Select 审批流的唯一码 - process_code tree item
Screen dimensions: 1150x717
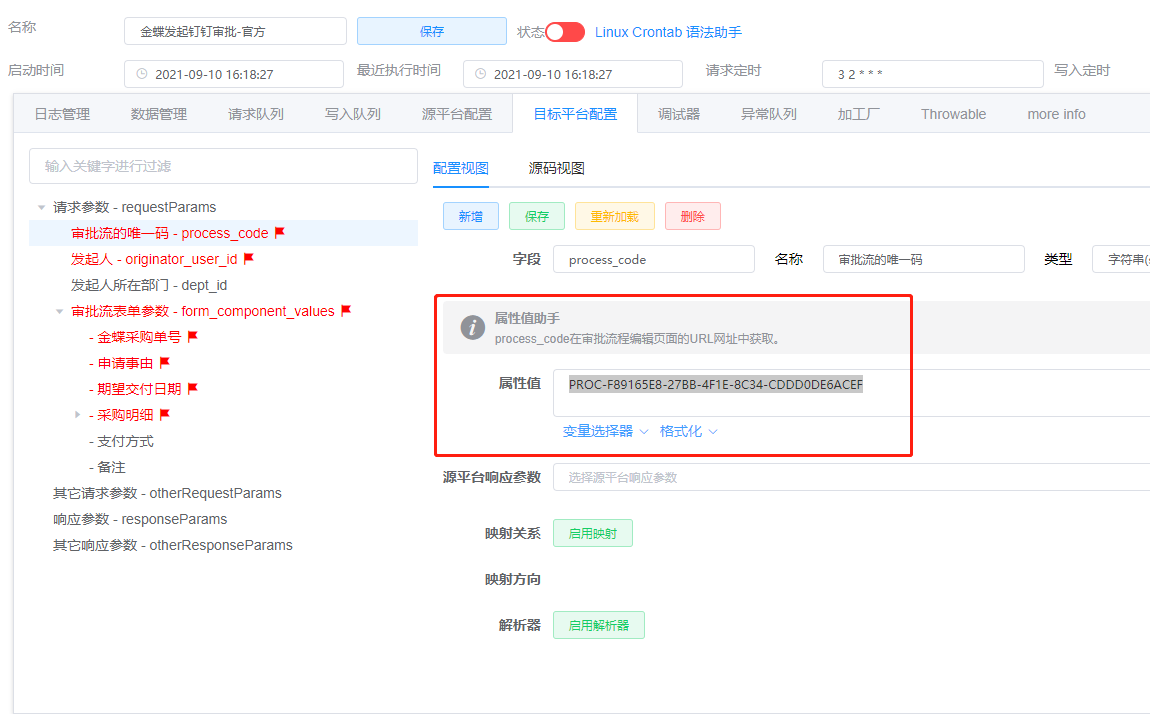tap(223, 233)
